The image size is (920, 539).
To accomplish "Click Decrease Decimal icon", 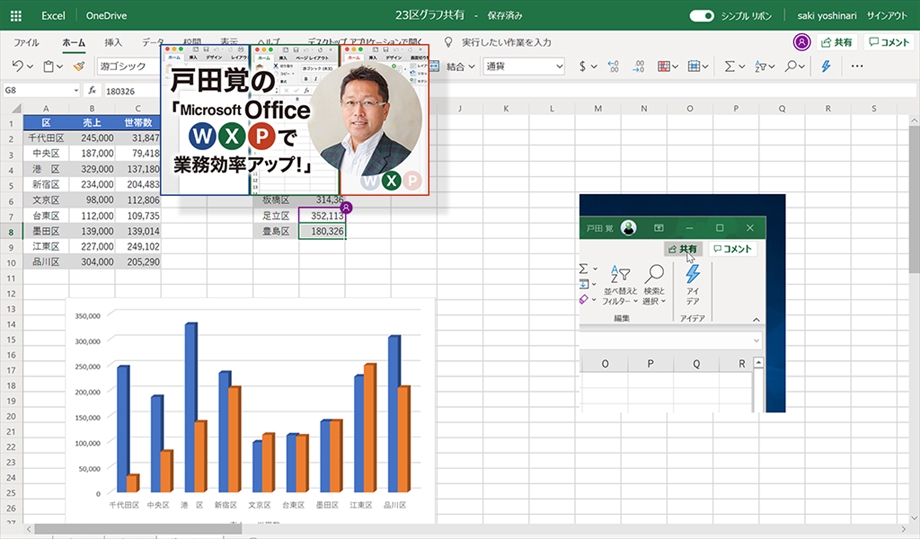I will click(638, 66).
